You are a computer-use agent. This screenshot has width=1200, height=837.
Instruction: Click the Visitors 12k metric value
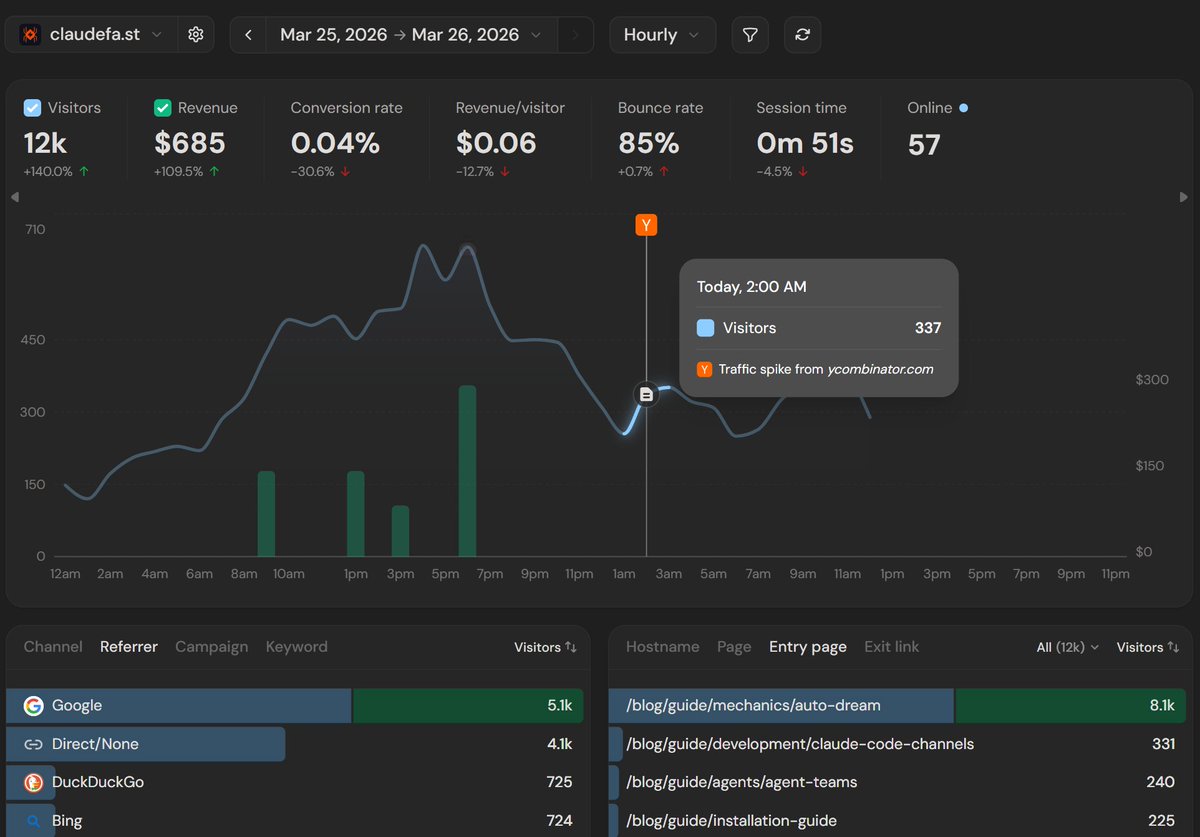coord(44,144)
